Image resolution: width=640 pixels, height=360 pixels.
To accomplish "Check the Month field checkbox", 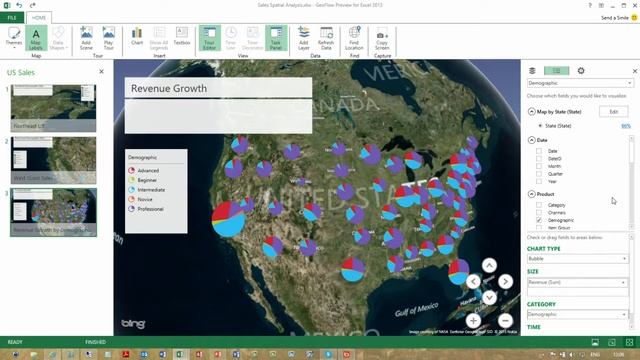I will [539, 166].
